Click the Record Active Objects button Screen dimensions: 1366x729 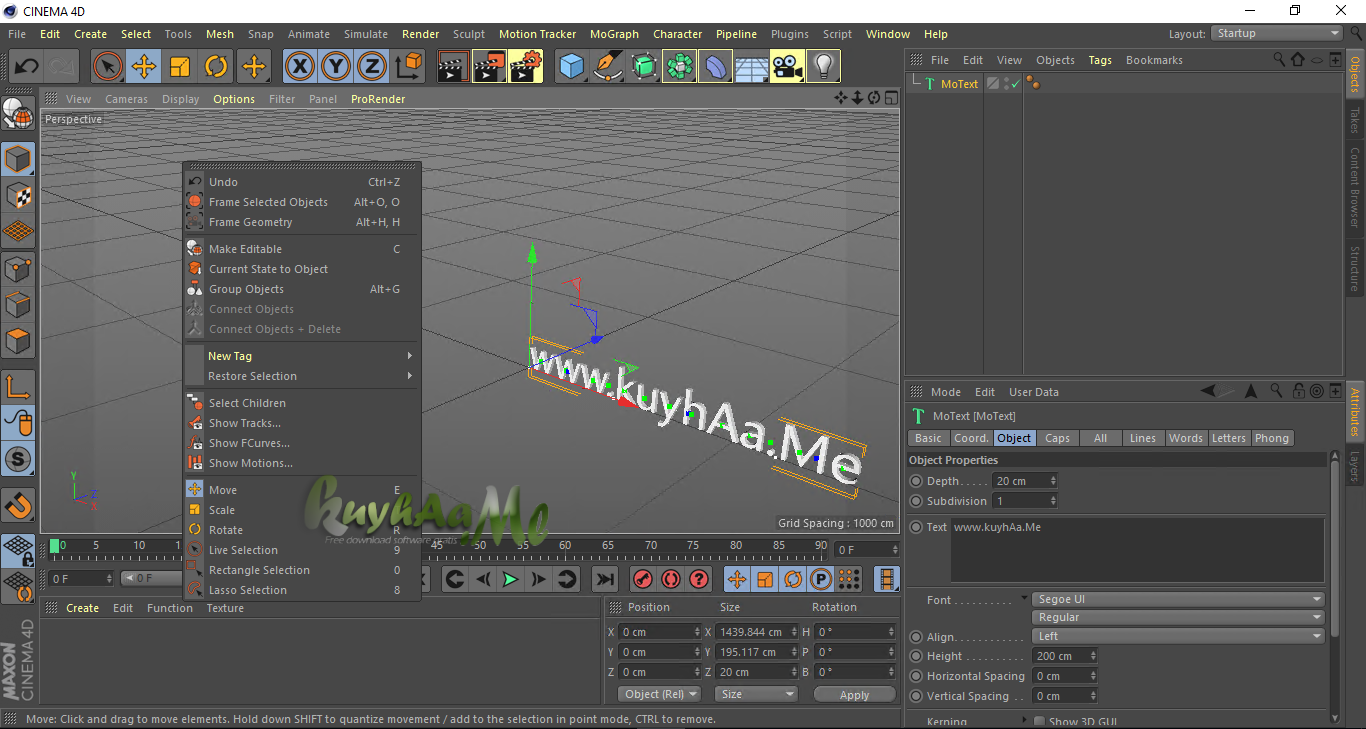(x=643, y=579)
